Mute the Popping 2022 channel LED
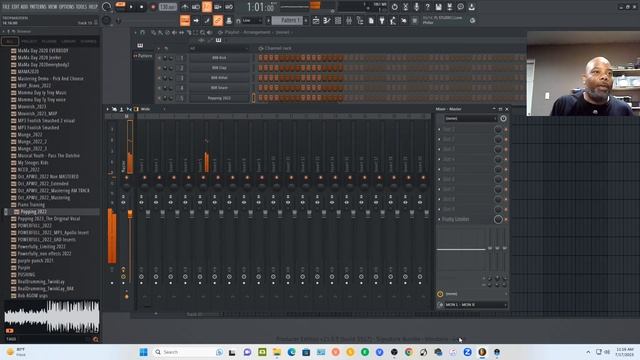640x360 pixels. click(159, 98)
